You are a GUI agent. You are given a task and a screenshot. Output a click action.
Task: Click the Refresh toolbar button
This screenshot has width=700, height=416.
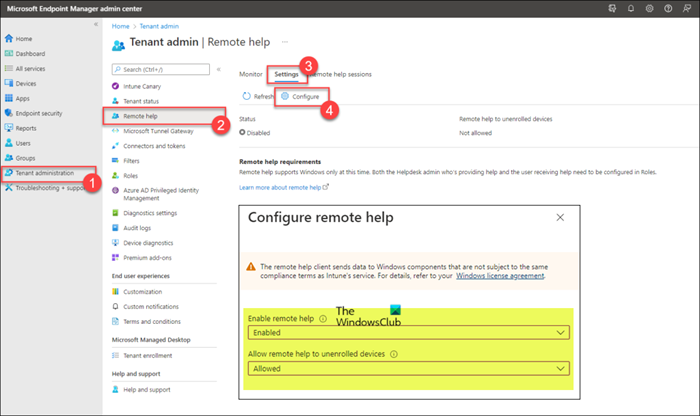point(258,96)
